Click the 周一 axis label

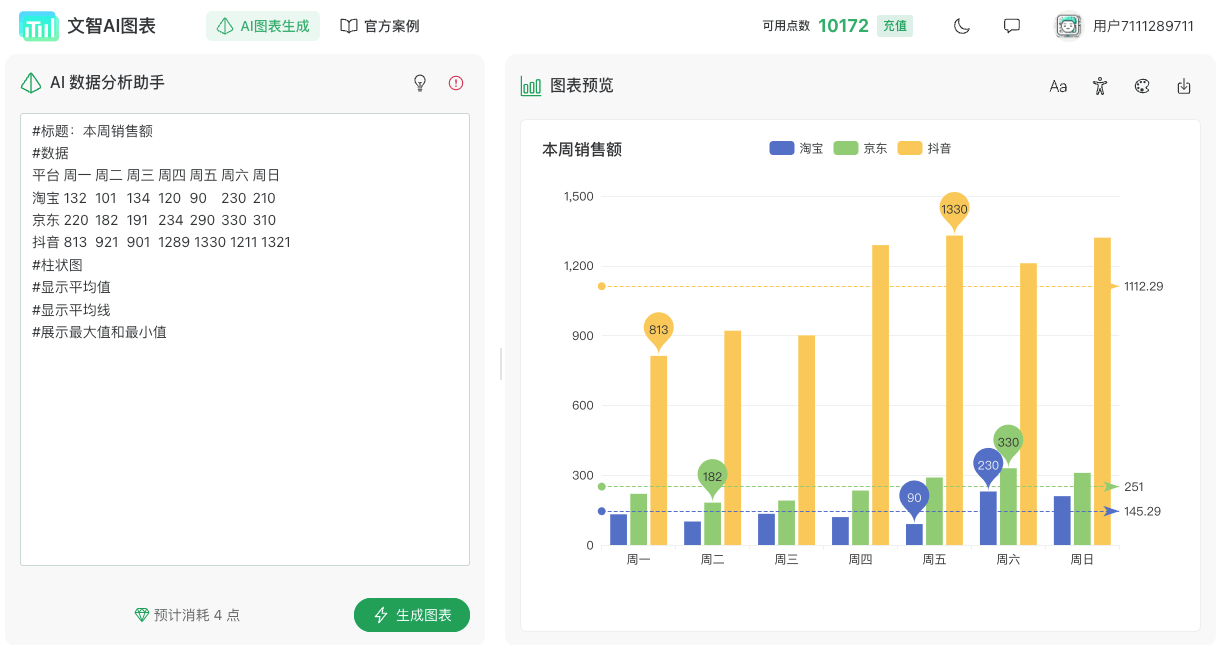point(638,559)
